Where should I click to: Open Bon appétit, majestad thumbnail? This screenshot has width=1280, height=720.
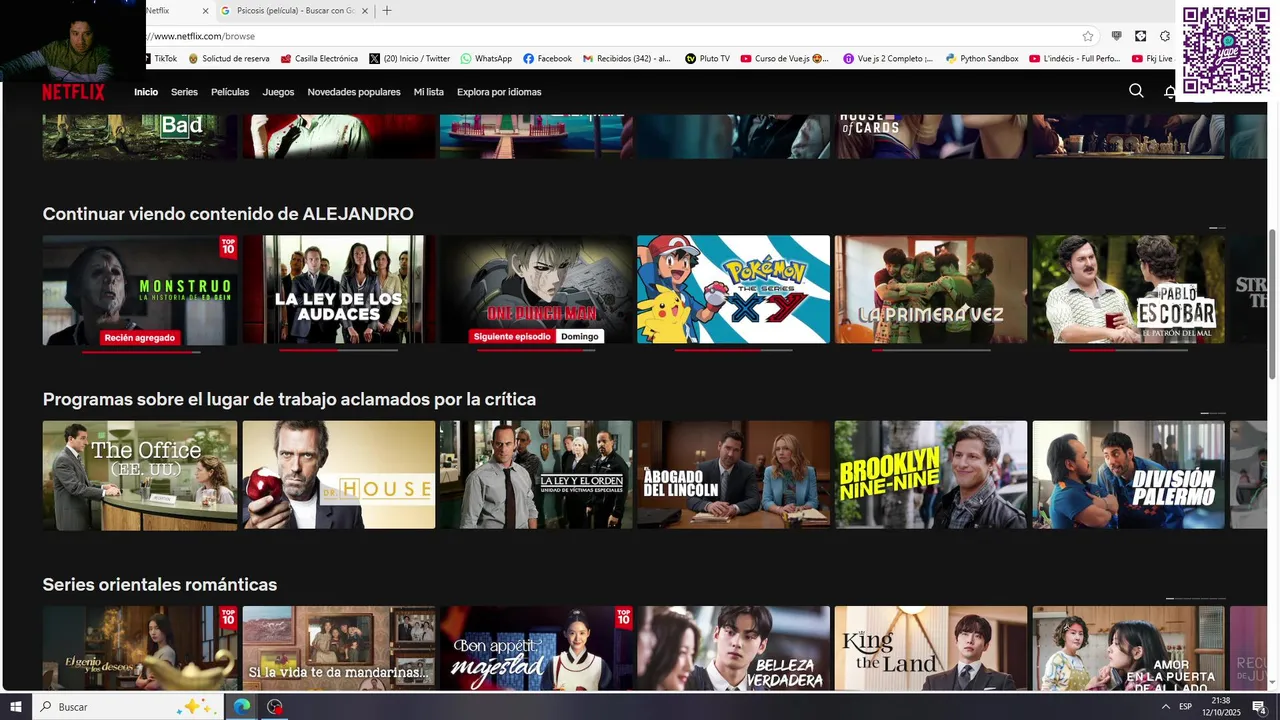[536, 648]
